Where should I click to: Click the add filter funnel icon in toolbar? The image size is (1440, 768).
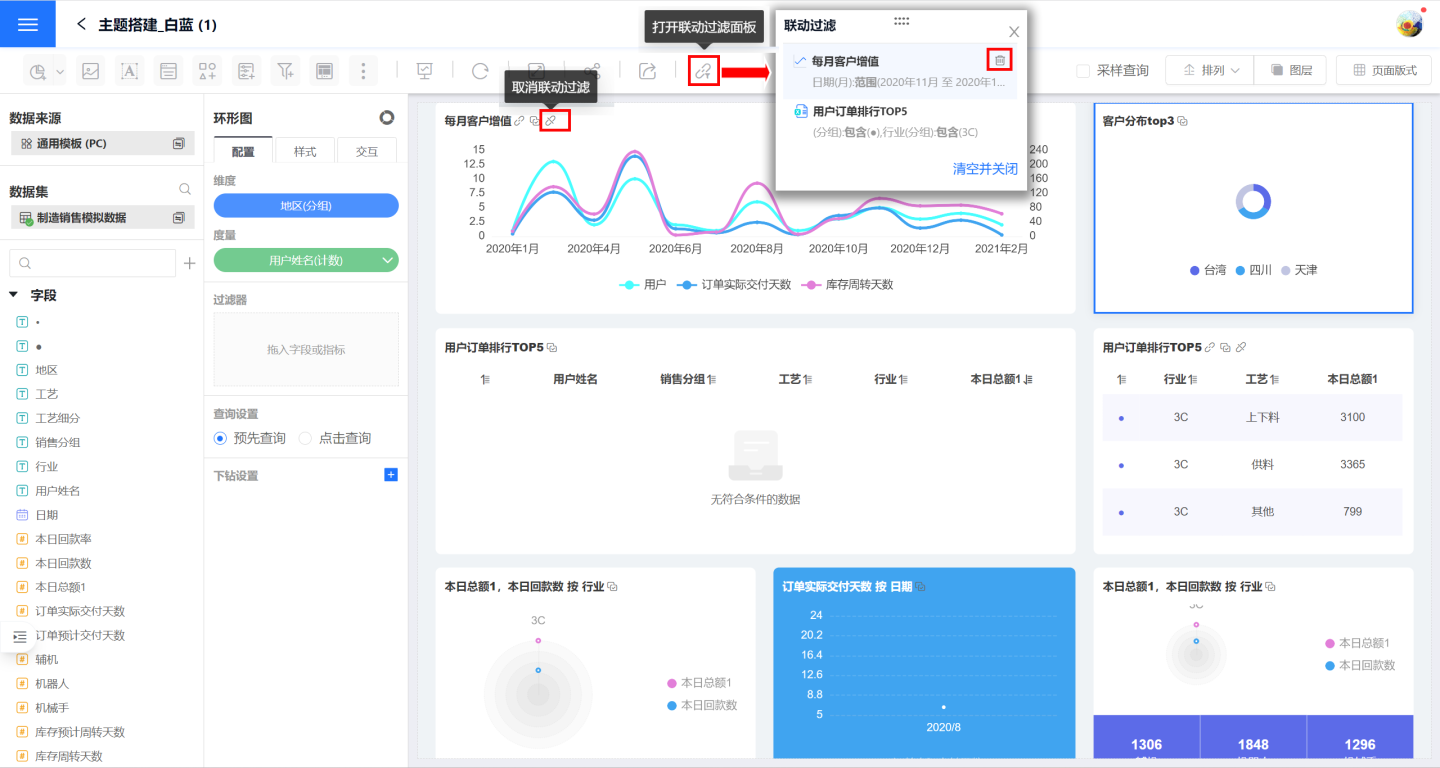click(286, 71)
